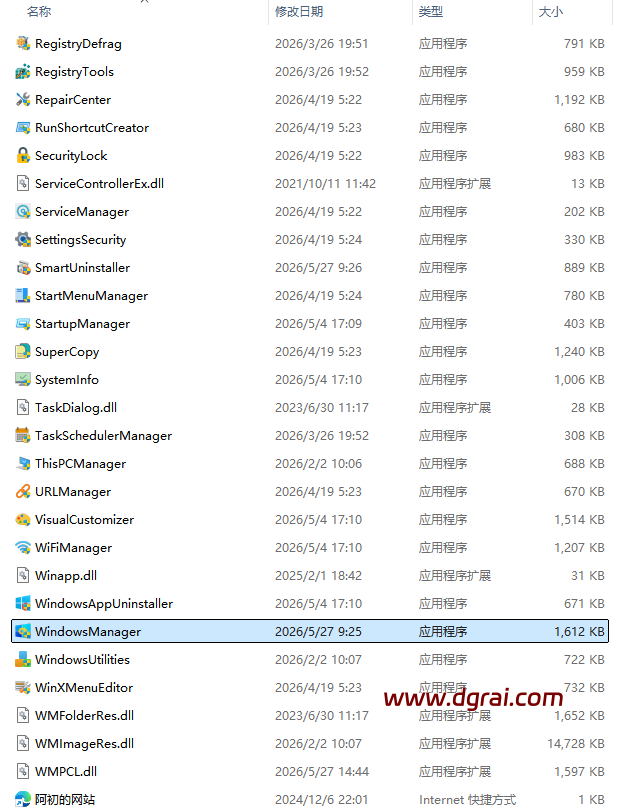Click the ServiceManager icon

(23, 211)
